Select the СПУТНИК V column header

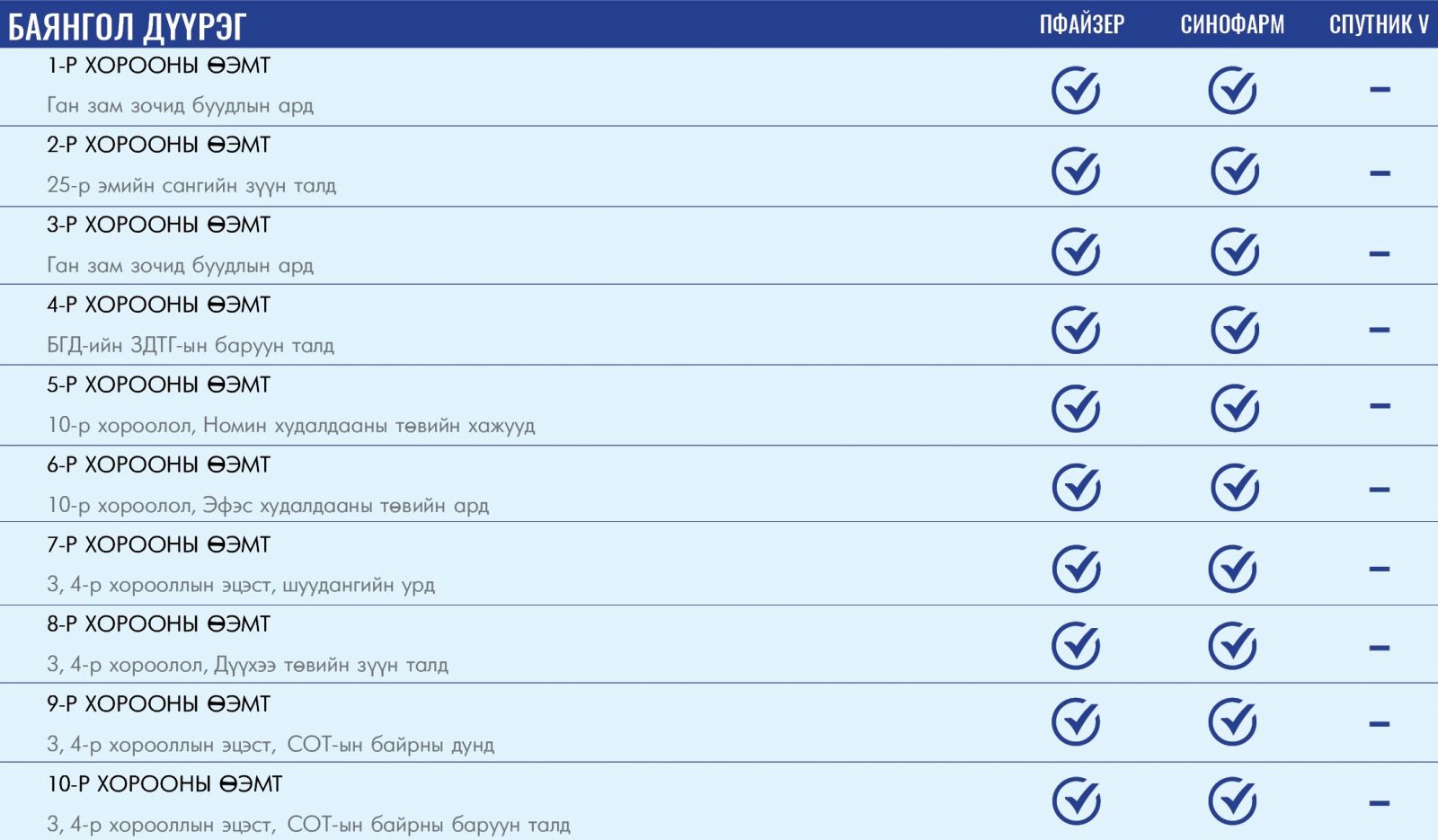tap(1378, 24)
